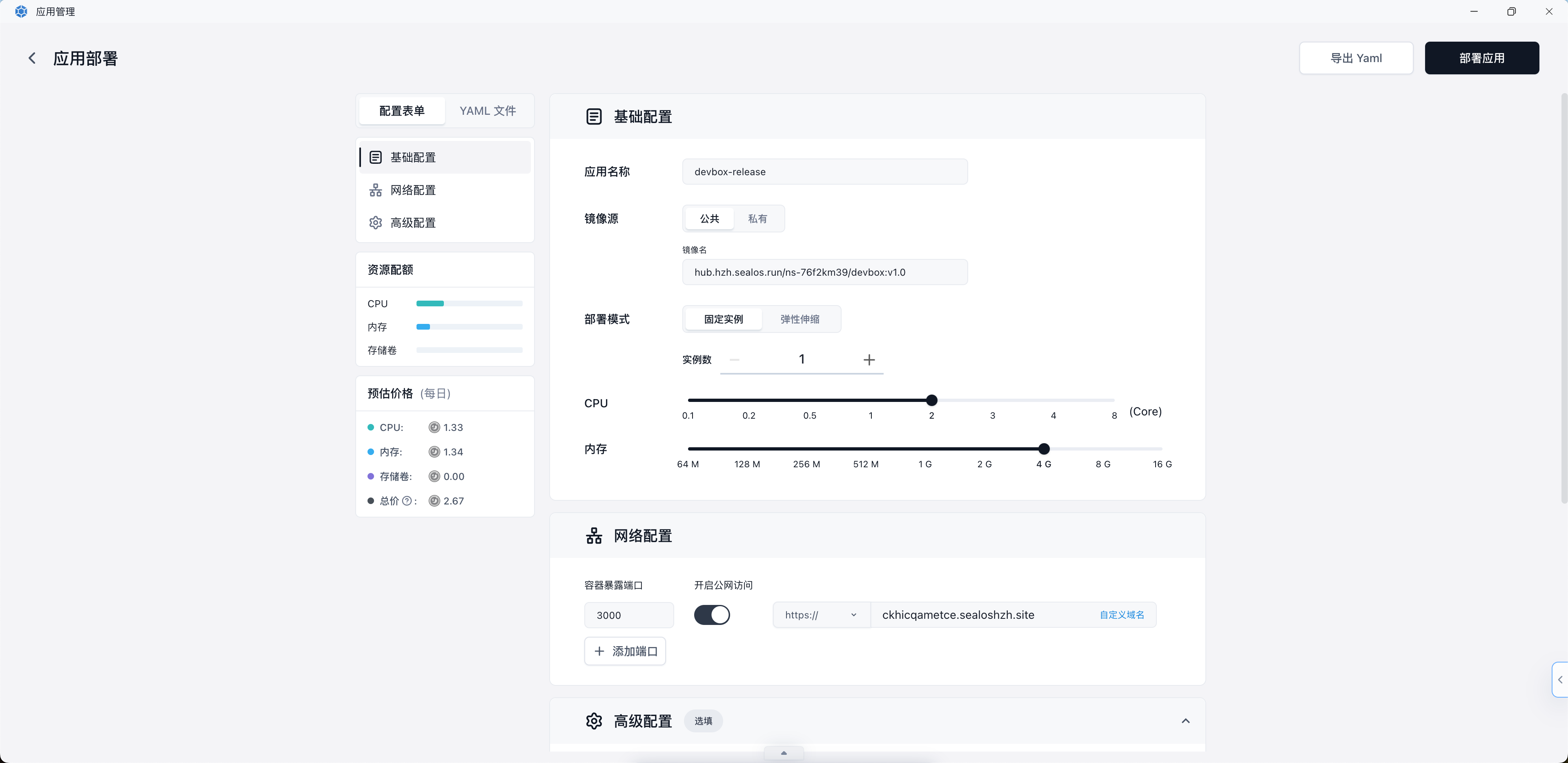
Task: Click the 内存 price 1.34
Action: (x=453, y=452)
